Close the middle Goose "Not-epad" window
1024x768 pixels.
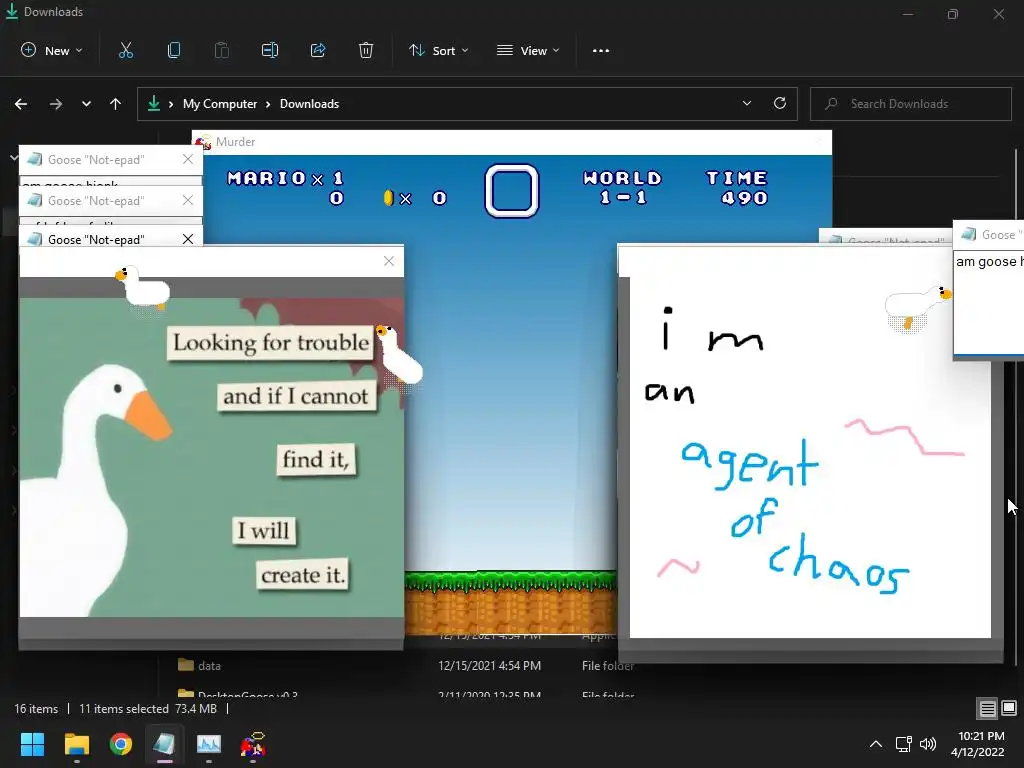coord(188,200)
